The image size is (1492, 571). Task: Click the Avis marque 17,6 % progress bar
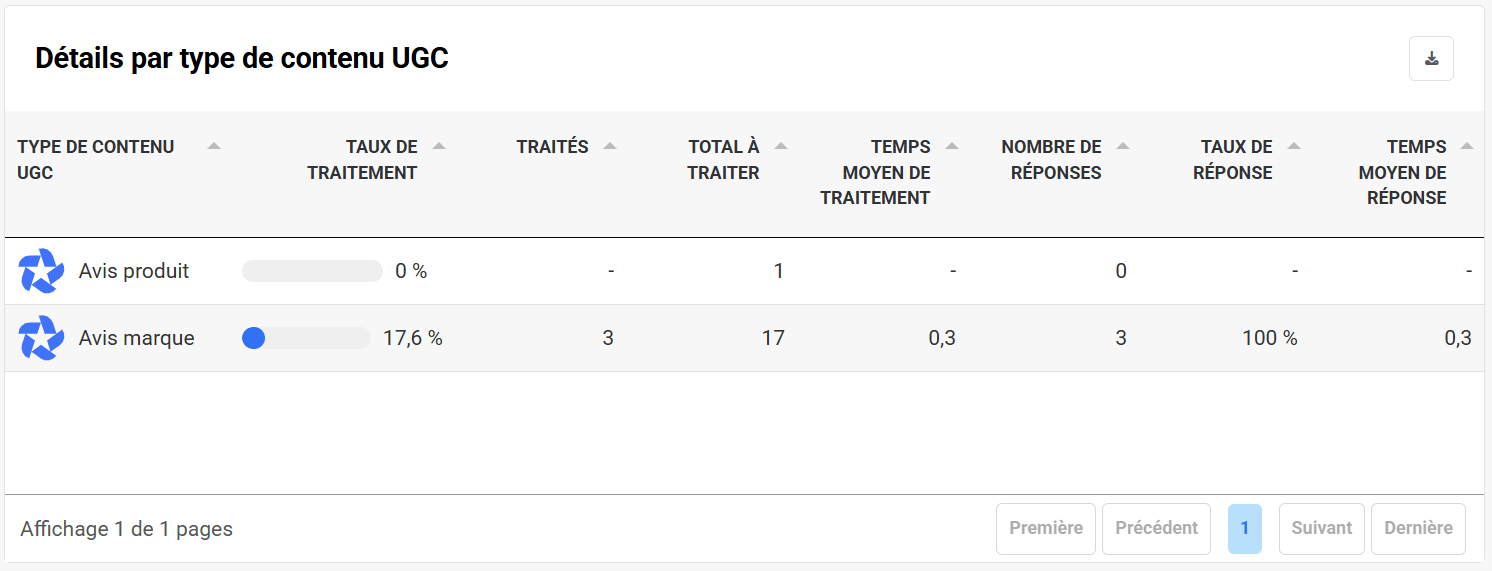pos(306,338)
